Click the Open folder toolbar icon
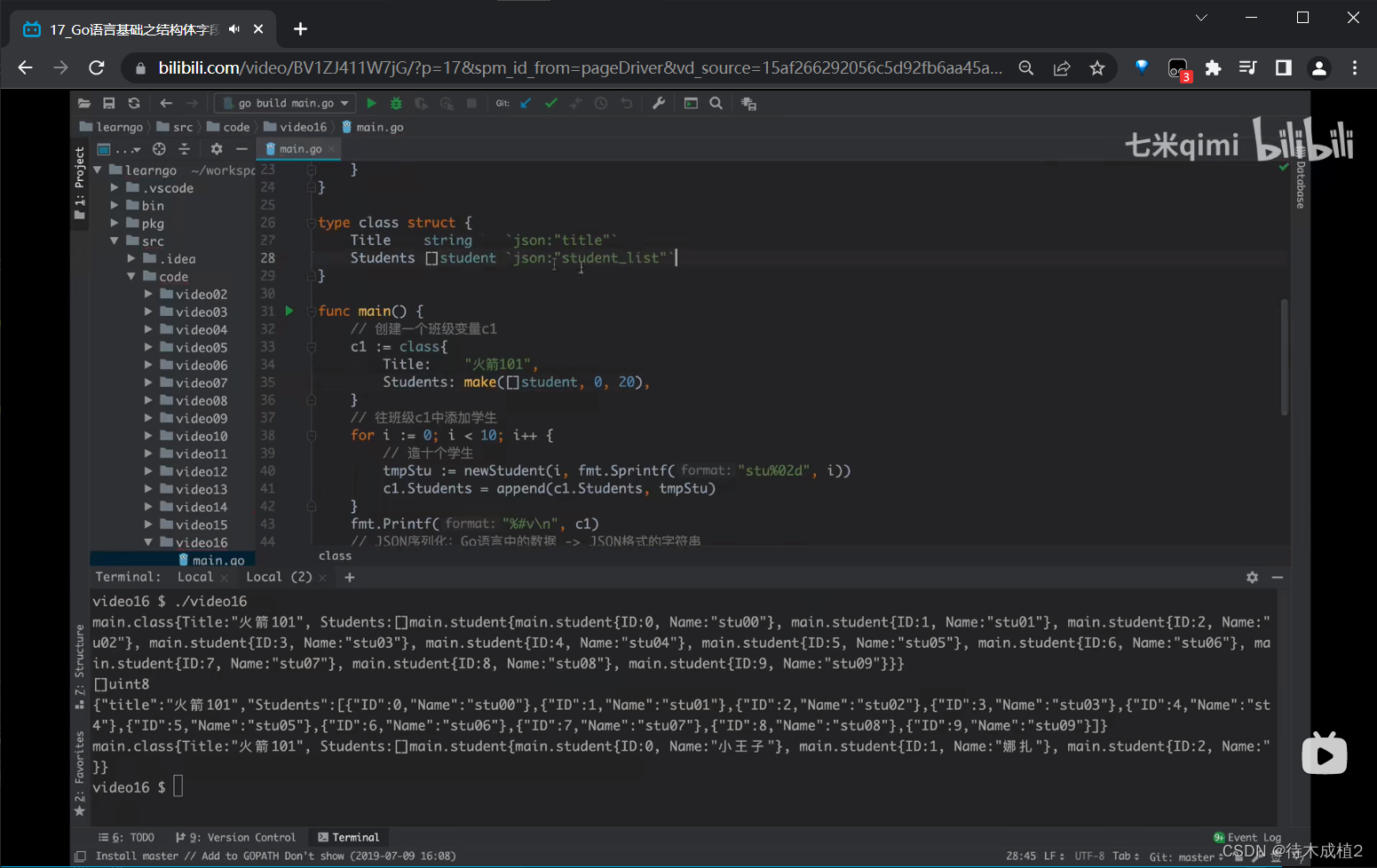The width and height of the screenshot is (1377, 868). point(84,104)
